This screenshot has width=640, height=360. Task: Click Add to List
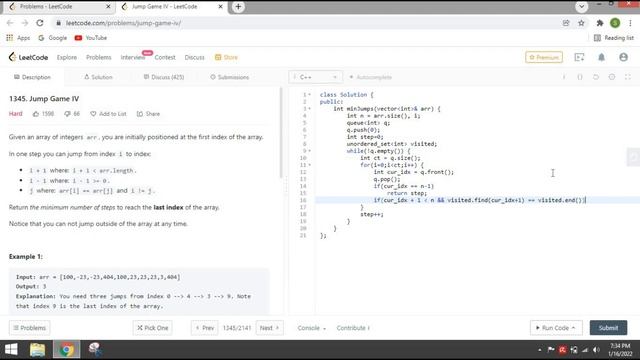108,114
